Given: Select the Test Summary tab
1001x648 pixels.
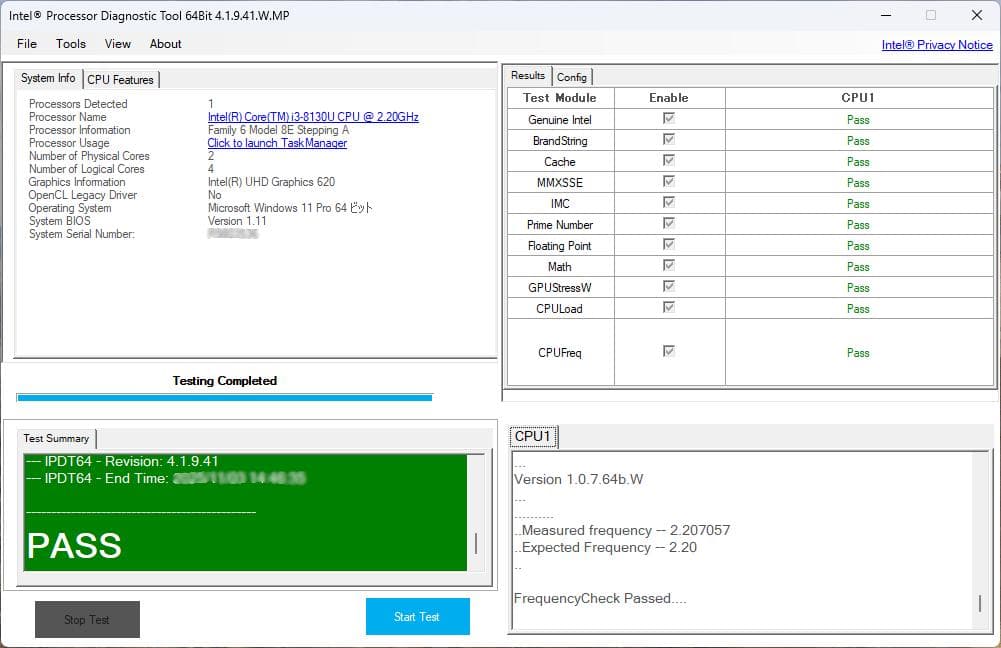Looking at the screenshot, I should pos(56,438).
